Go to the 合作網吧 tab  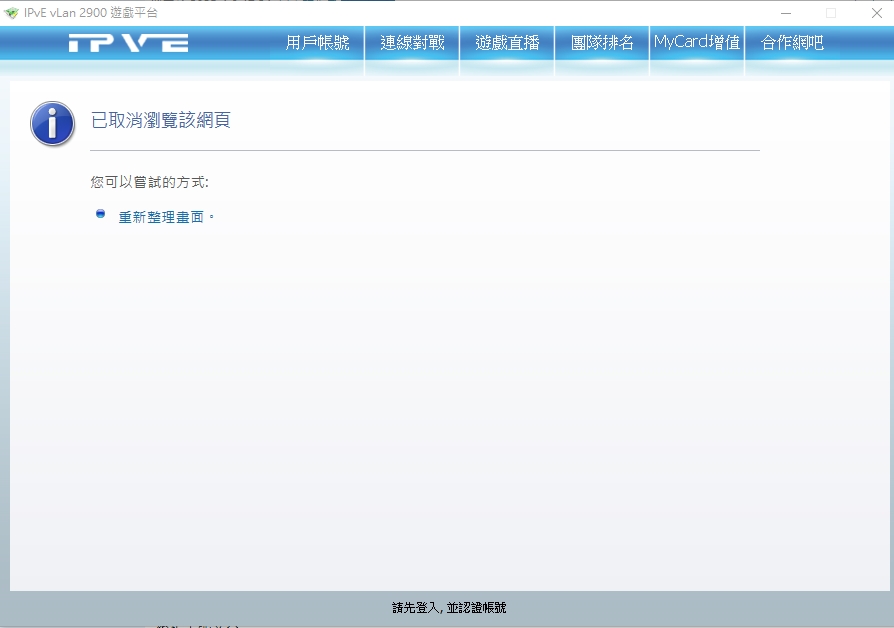tap(792, 43)
